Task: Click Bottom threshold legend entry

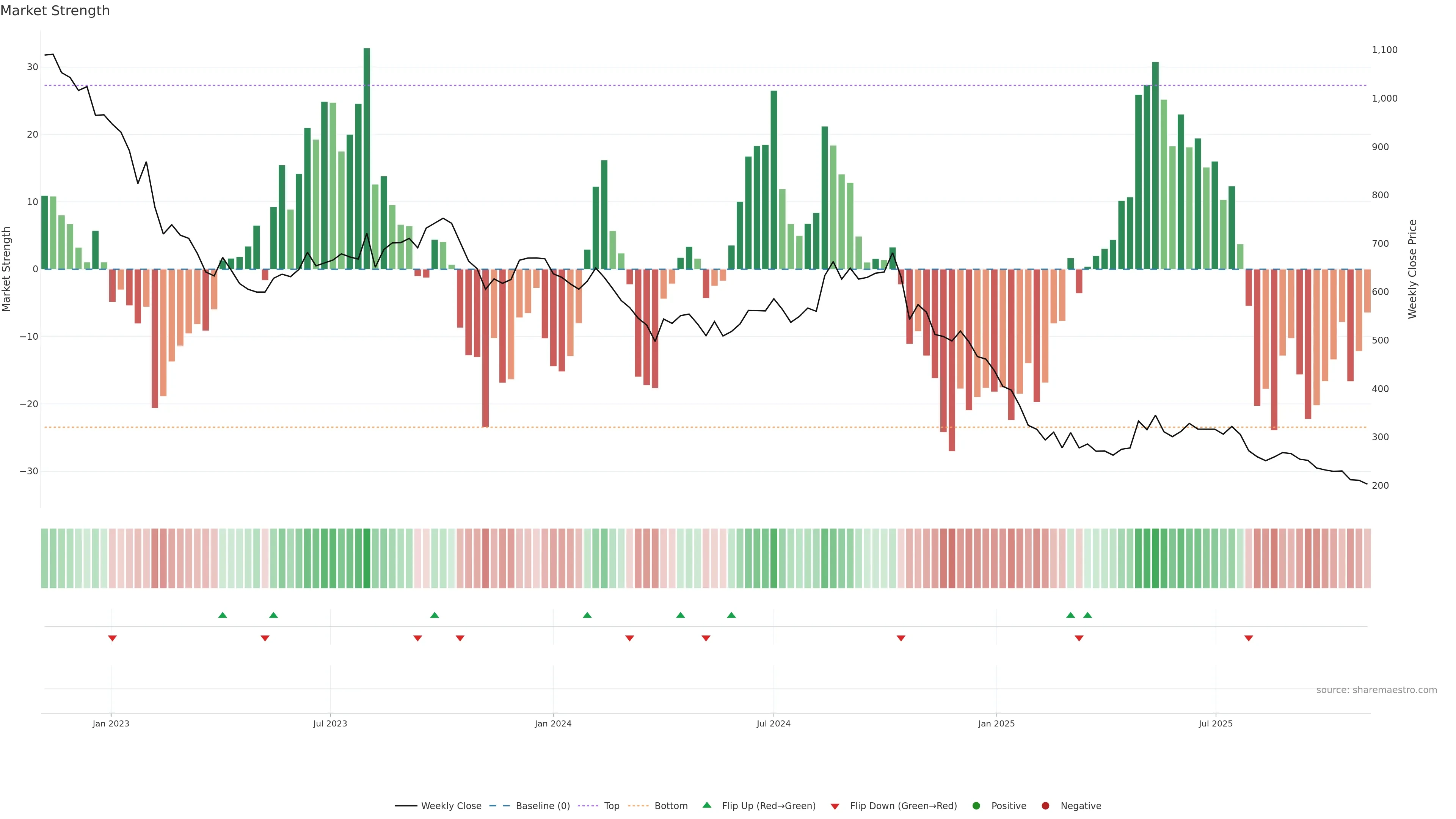Action: [670, 805]
